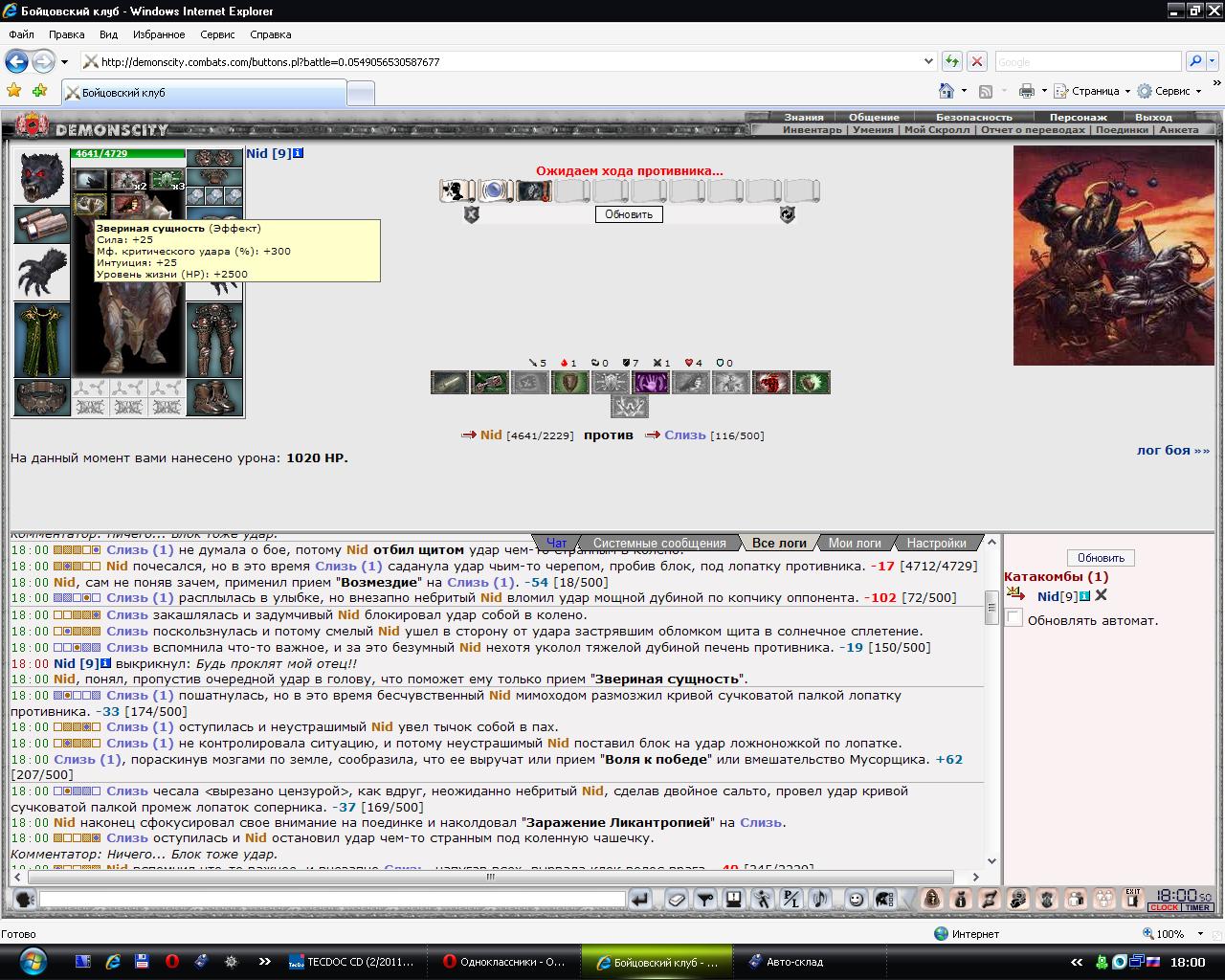Image resolution: width=1225 pixels, height=980 pixels.
Task: Click the crossed swords icon beside Nid in Катакомбы list
Action: [1101, 596]
